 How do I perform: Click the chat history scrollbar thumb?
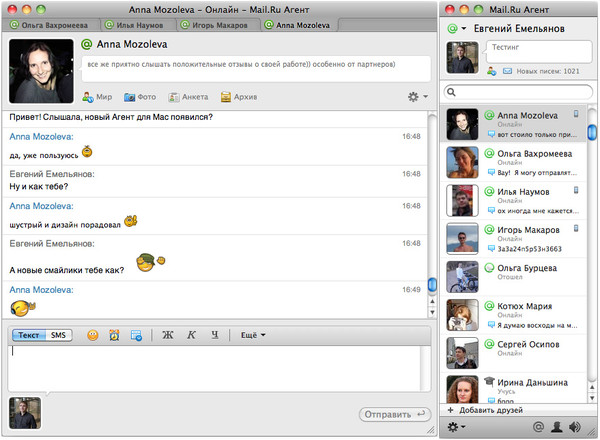click(x=432, y=285)
